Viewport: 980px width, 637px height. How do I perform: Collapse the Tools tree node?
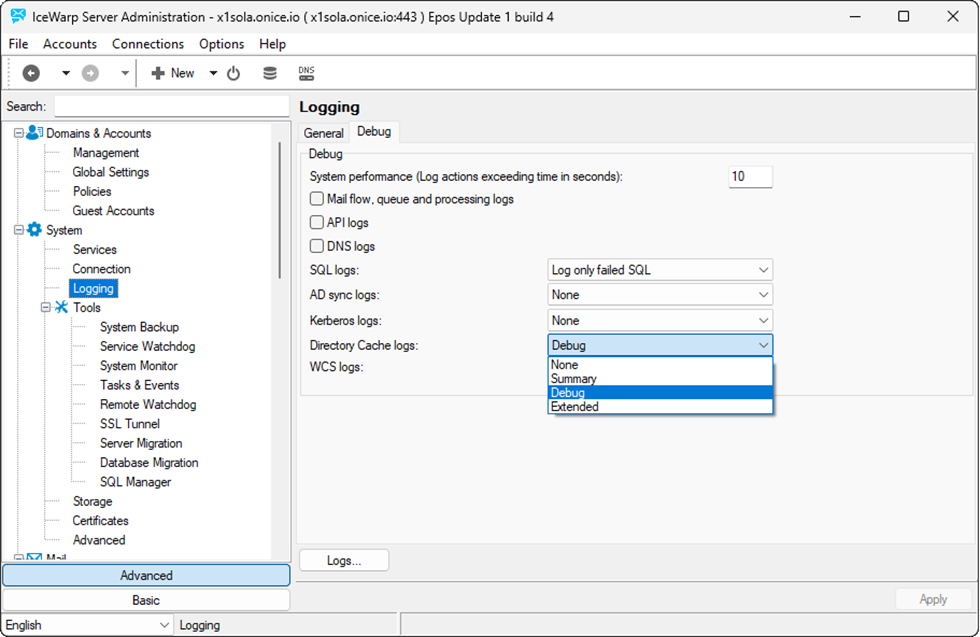point(46,308)
